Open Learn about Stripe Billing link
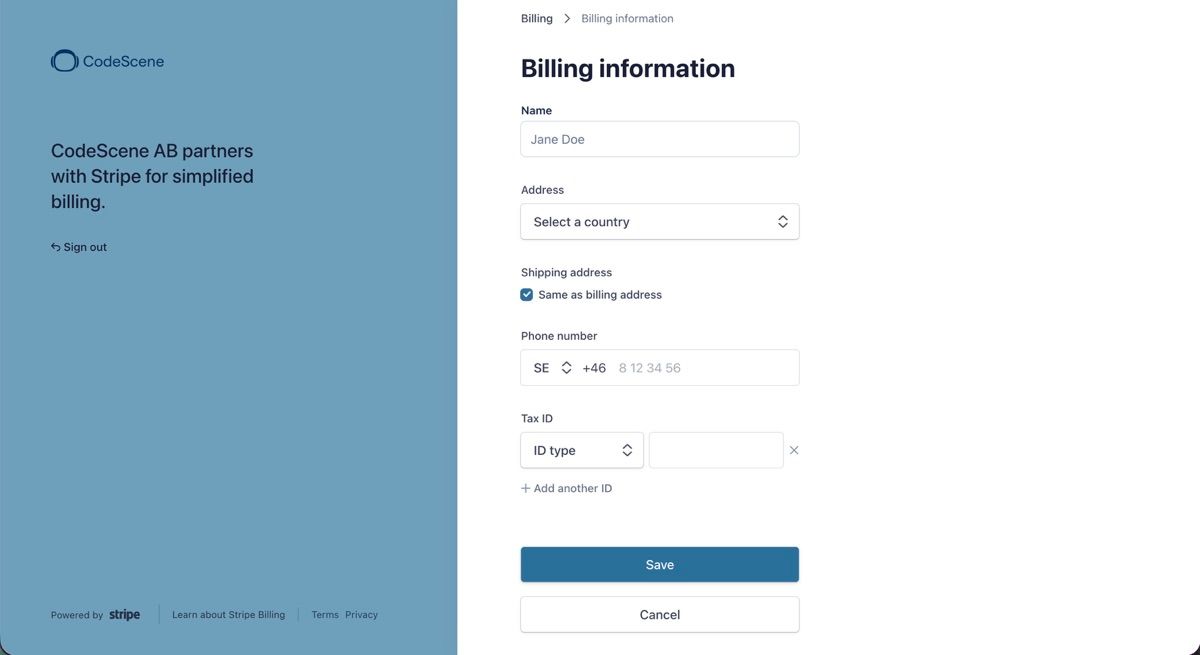Viewport: 1200px width, 655px height. coord(228,615)
